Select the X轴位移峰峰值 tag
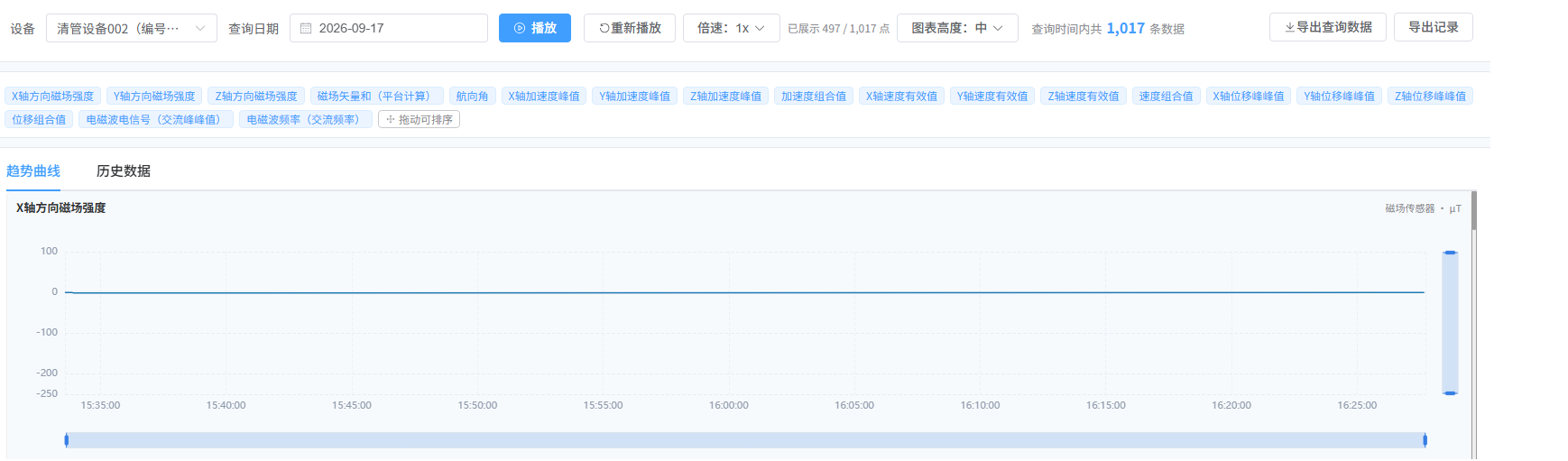Viewport: 1568px width, 461px height. [1249, 96]
